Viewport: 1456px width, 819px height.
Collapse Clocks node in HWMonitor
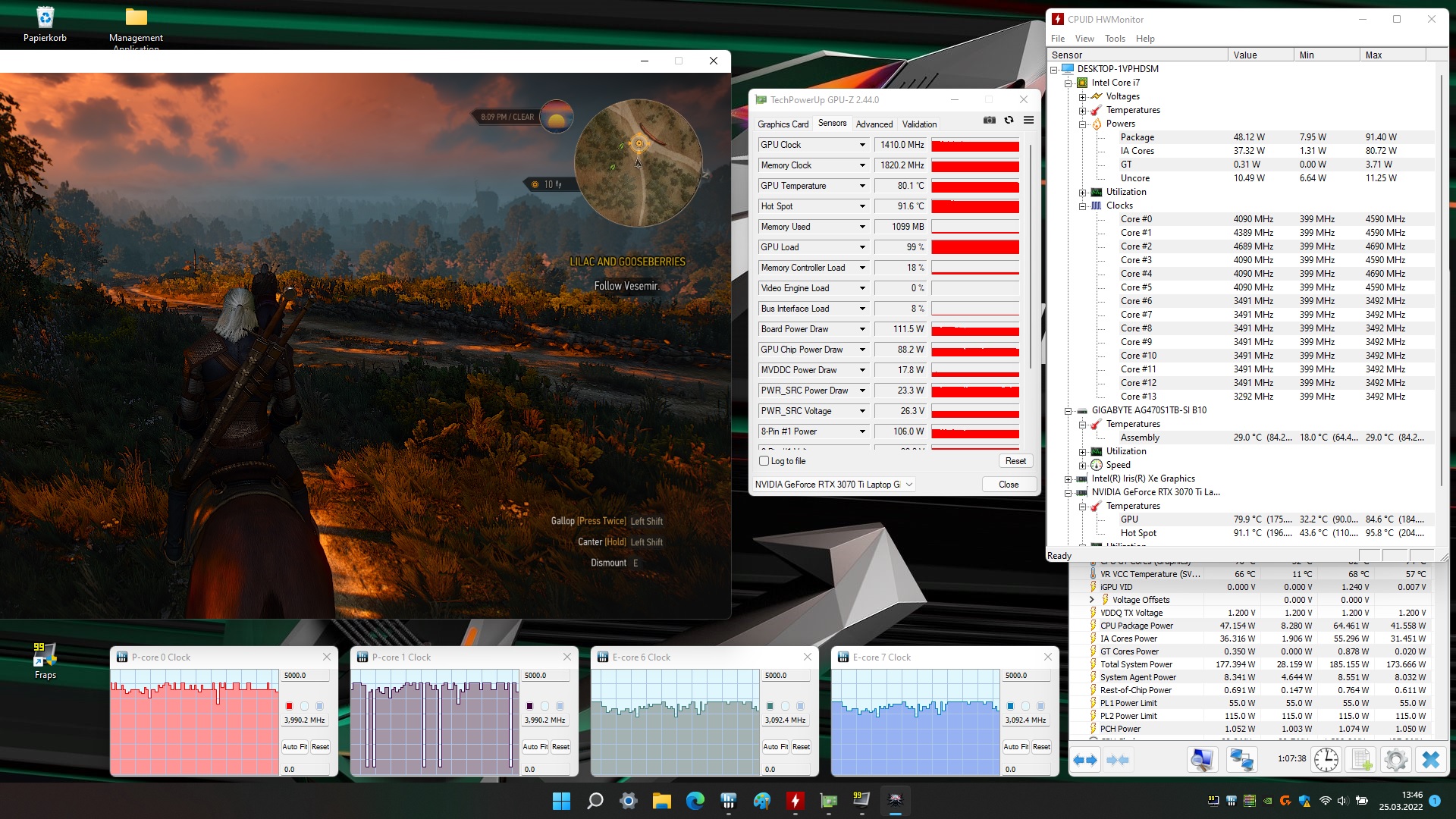1082,206
